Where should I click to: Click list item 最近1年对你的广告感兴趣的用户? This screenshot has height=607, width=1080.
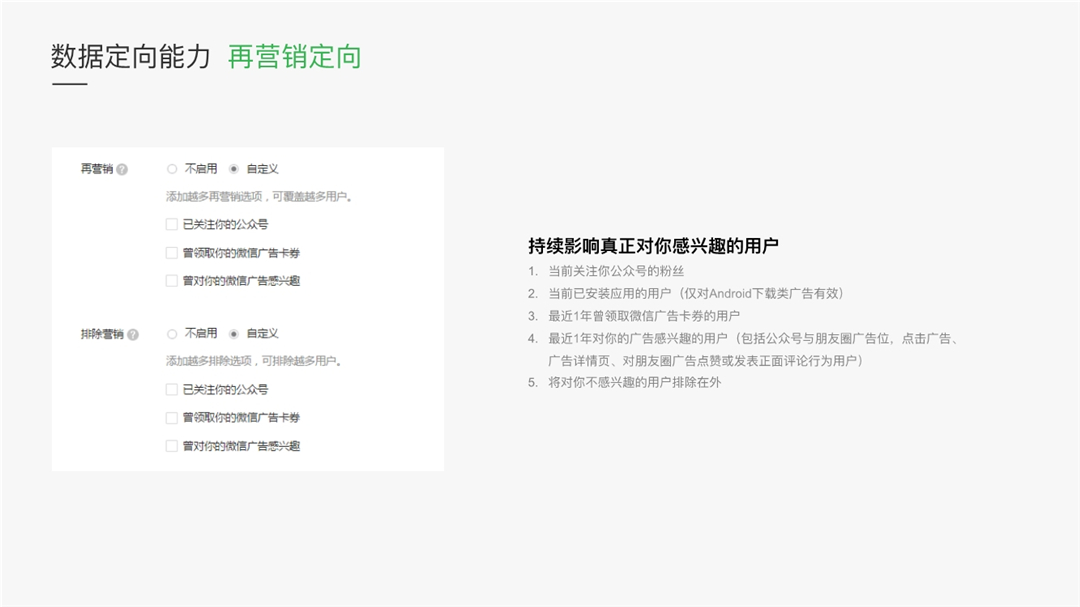[x=754, y=349]
